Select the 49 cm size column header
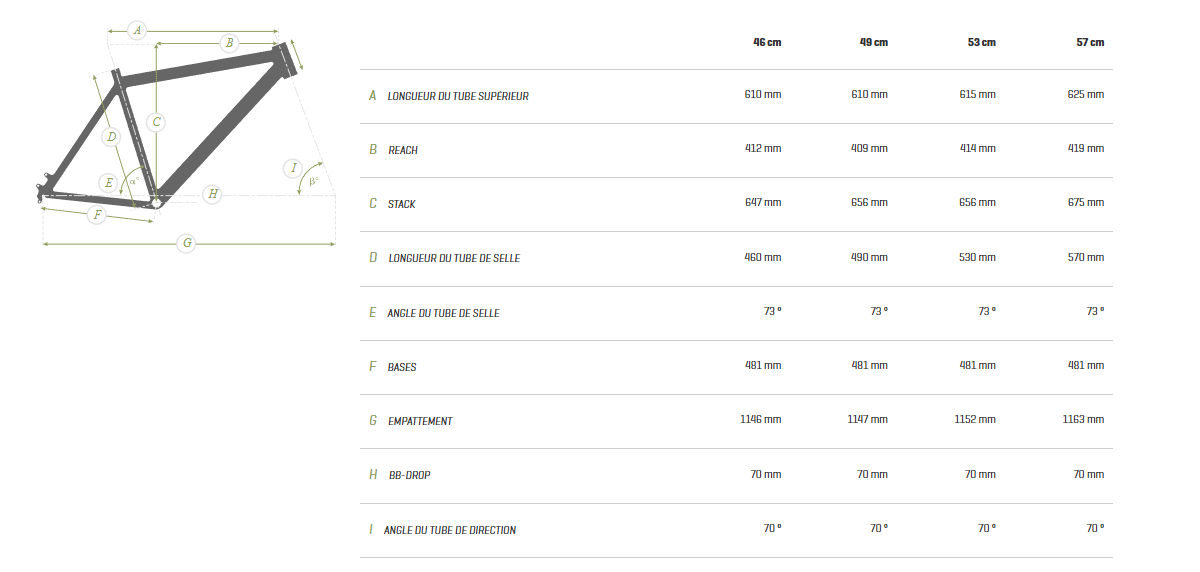Image resolution: width=1200 pixels, height=572 pixels. (874, 42)
